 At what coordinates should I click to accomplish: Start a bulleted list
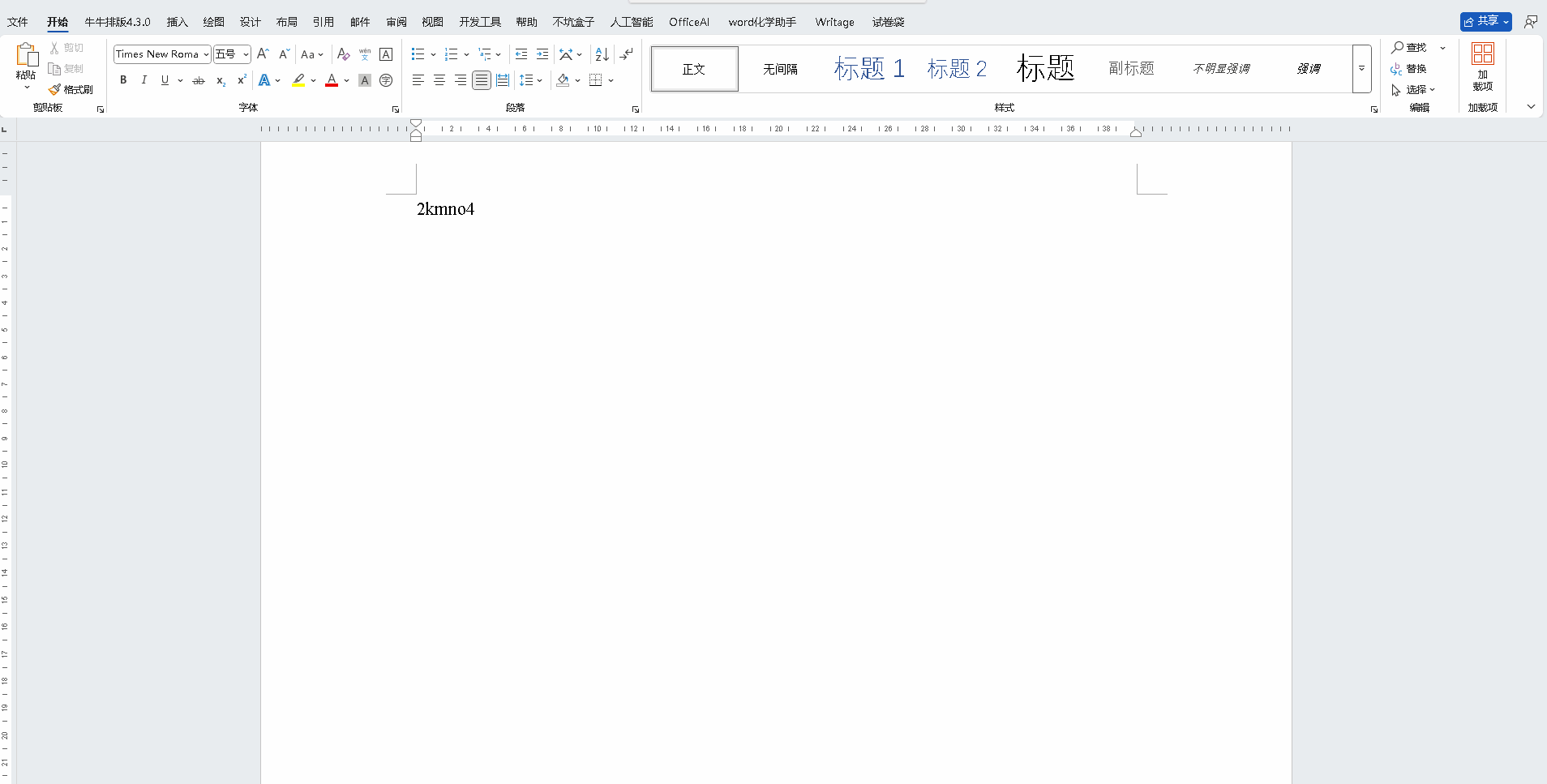tap(418, 54)
